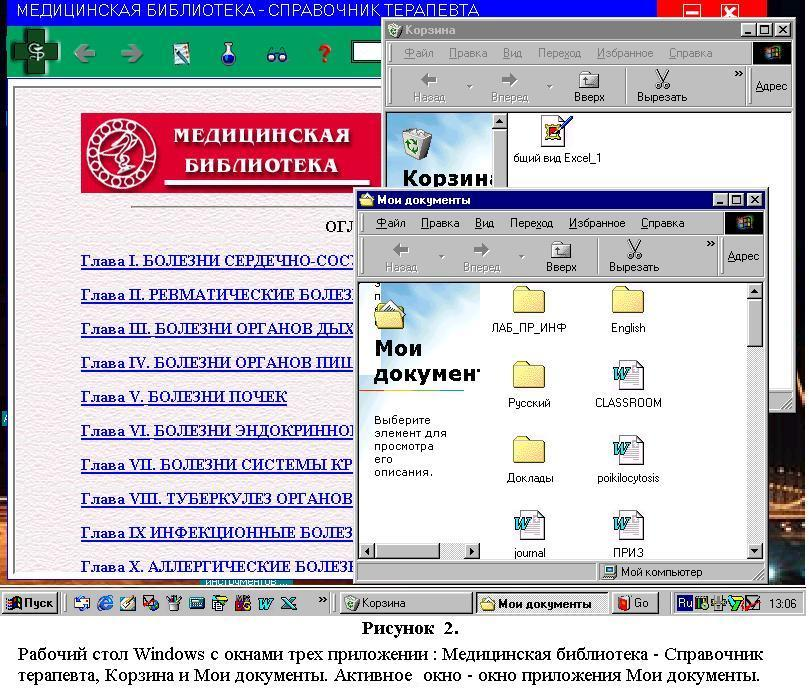This screenshot has width=809, height=689.
Task: Select the ЛАБ_ПР_ИНФ folder
Action: [x=529, y=311]
